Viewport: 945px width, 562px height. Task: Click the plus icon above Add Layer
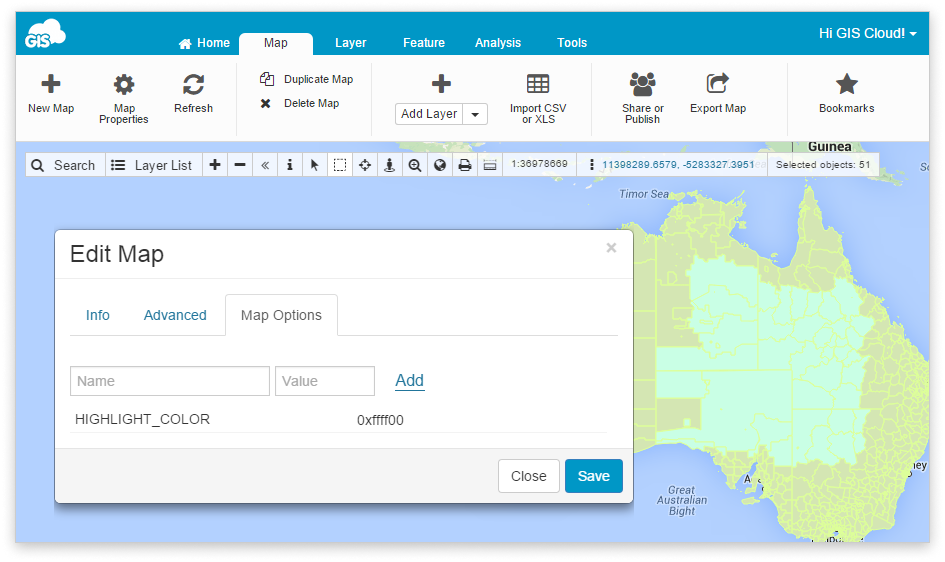(x=441, y=84)
